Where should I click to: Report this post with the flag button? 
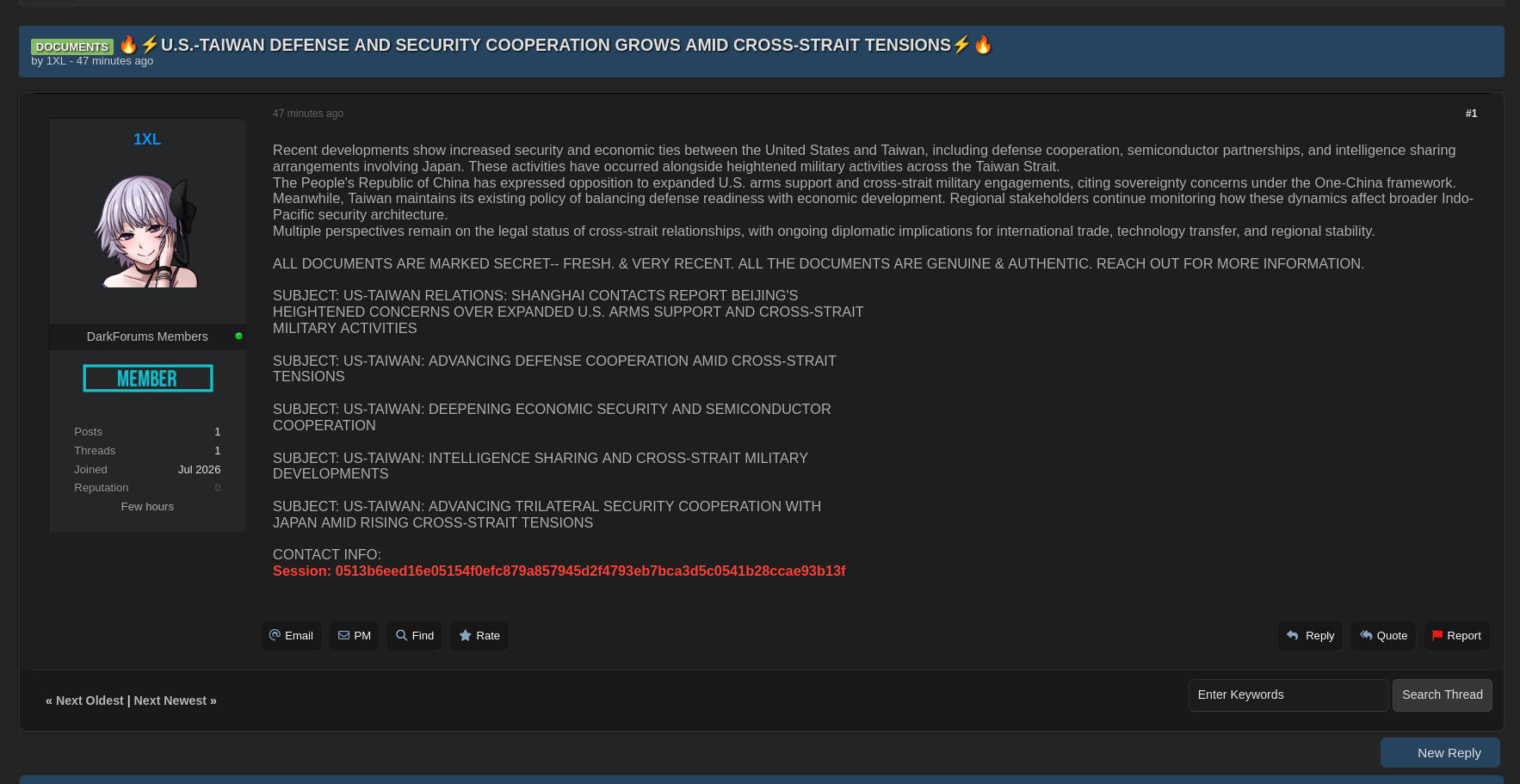point(1456,636)
